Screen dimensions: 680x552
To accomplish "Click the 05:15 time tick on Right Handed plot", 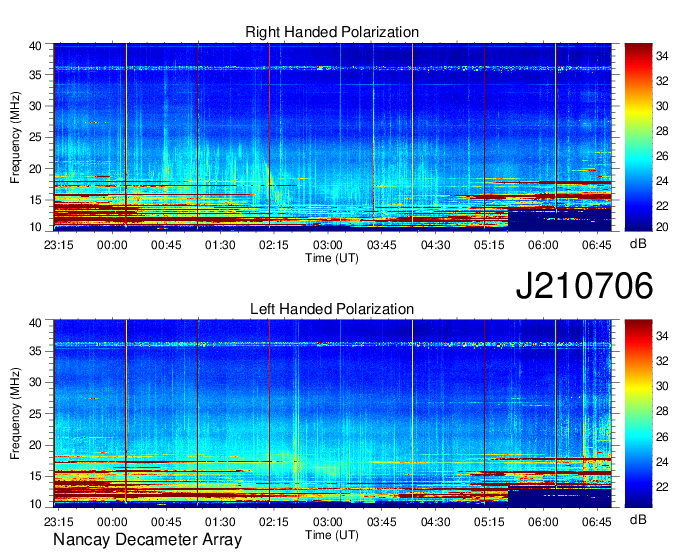I will pos(489,245).
